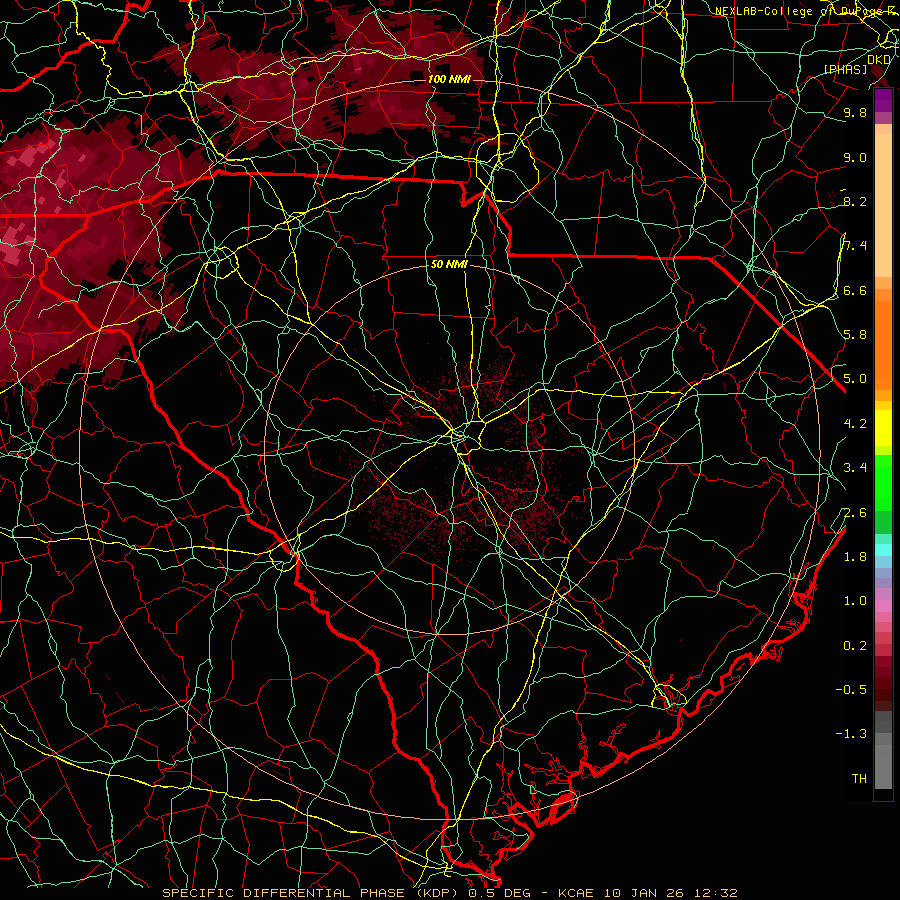Click the -0.5 legend value
The image size is (900, 900).
tap(851, 689)
